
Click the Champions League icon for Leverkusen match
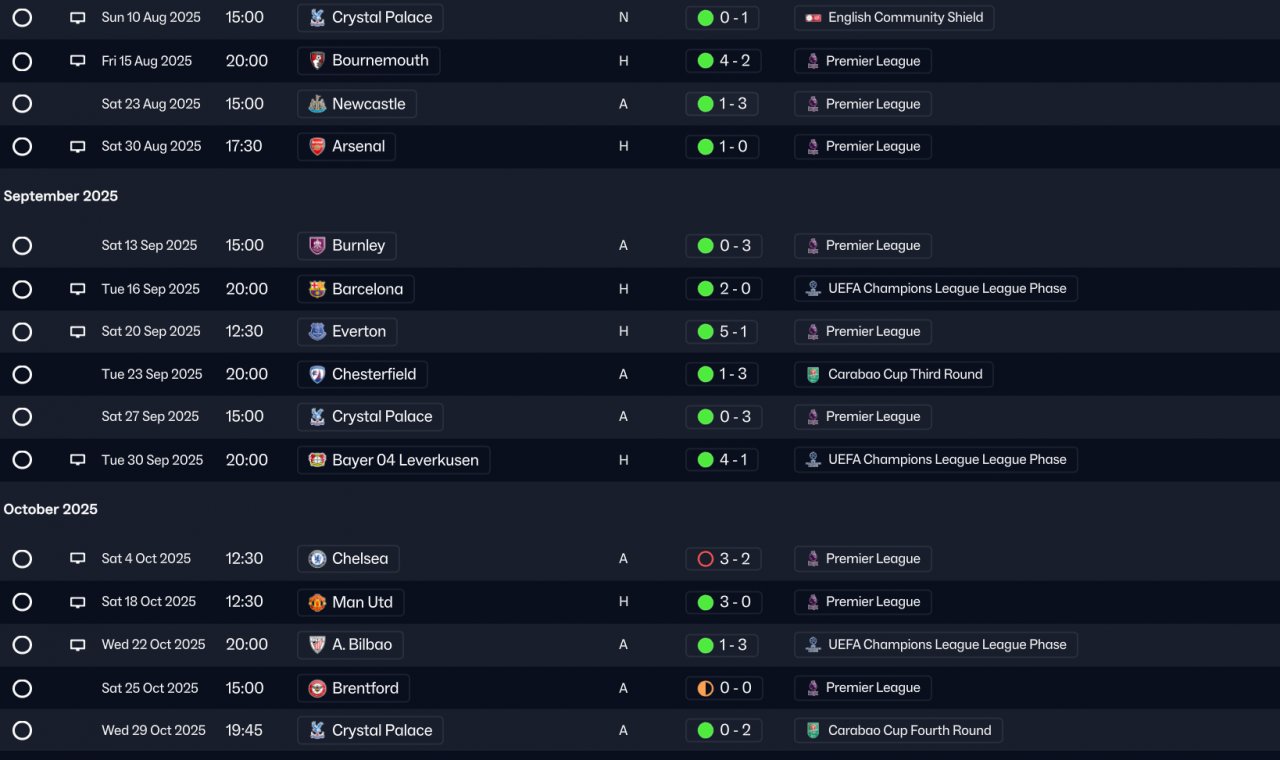(x=813, y=460)
